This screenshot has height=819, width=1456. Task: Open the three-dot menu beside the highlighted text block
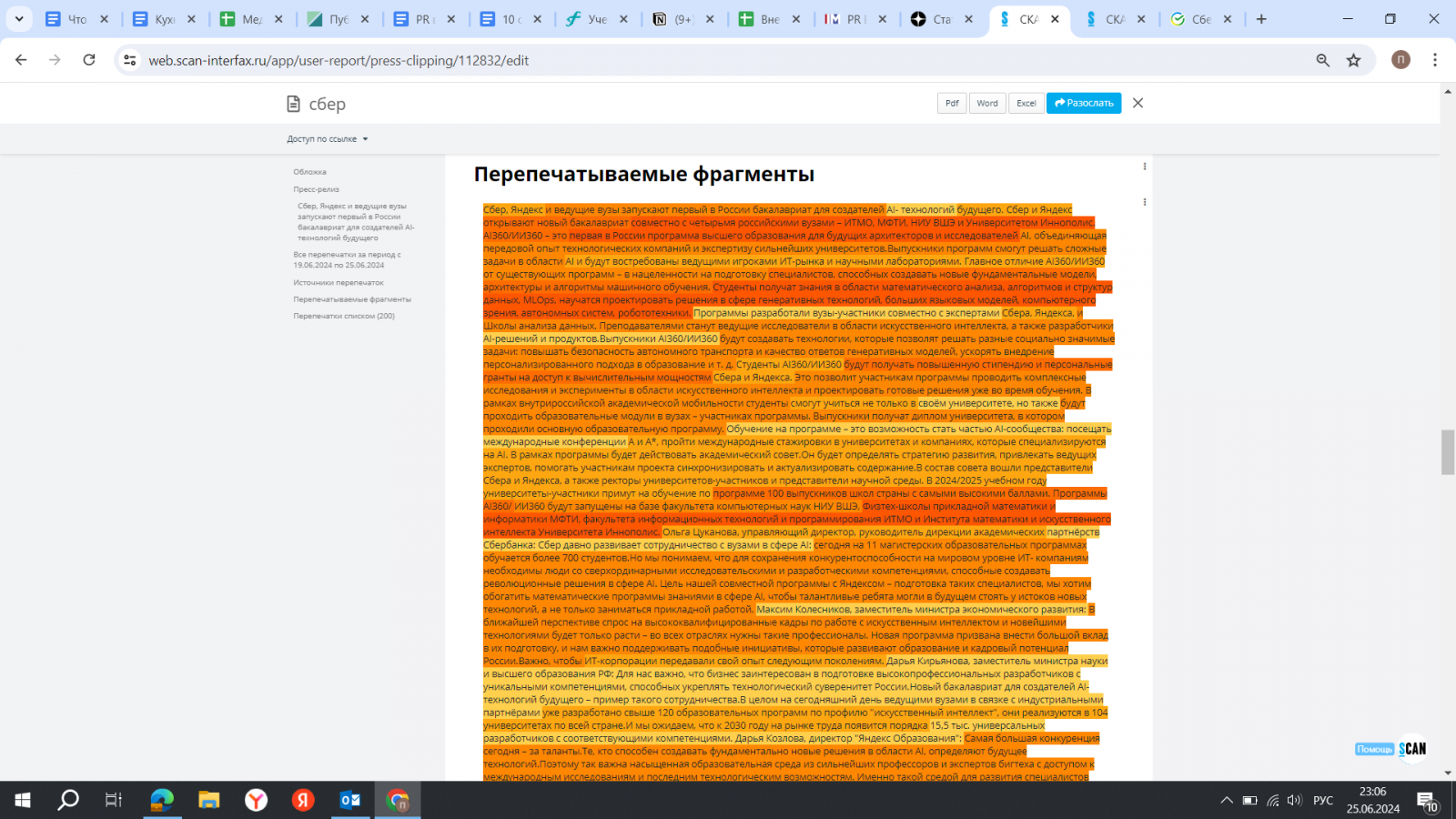pyautogui.click(x=1144, y=202)
